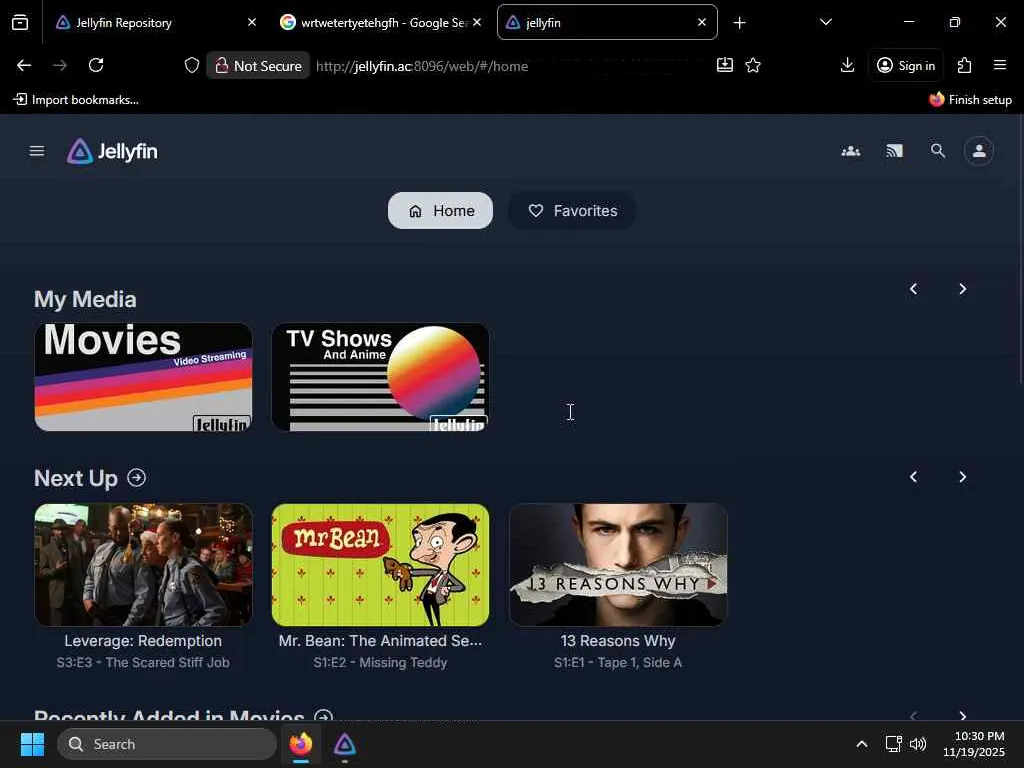Open the Jellyfin hamburger menu

point(37,152)
